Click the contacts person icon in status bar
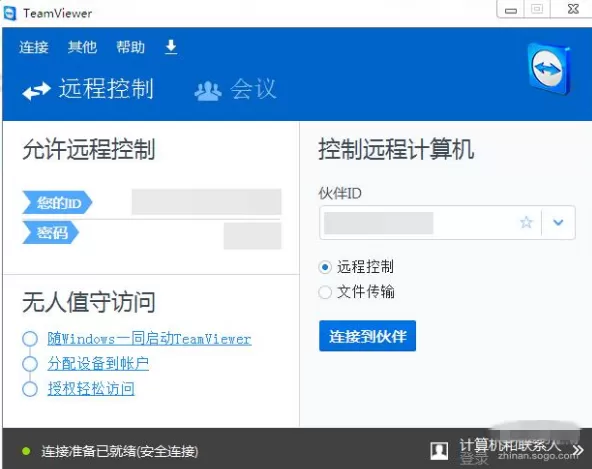Image resolution: width=592 pixels, height=469 pixels. click(x=439, y=451)
